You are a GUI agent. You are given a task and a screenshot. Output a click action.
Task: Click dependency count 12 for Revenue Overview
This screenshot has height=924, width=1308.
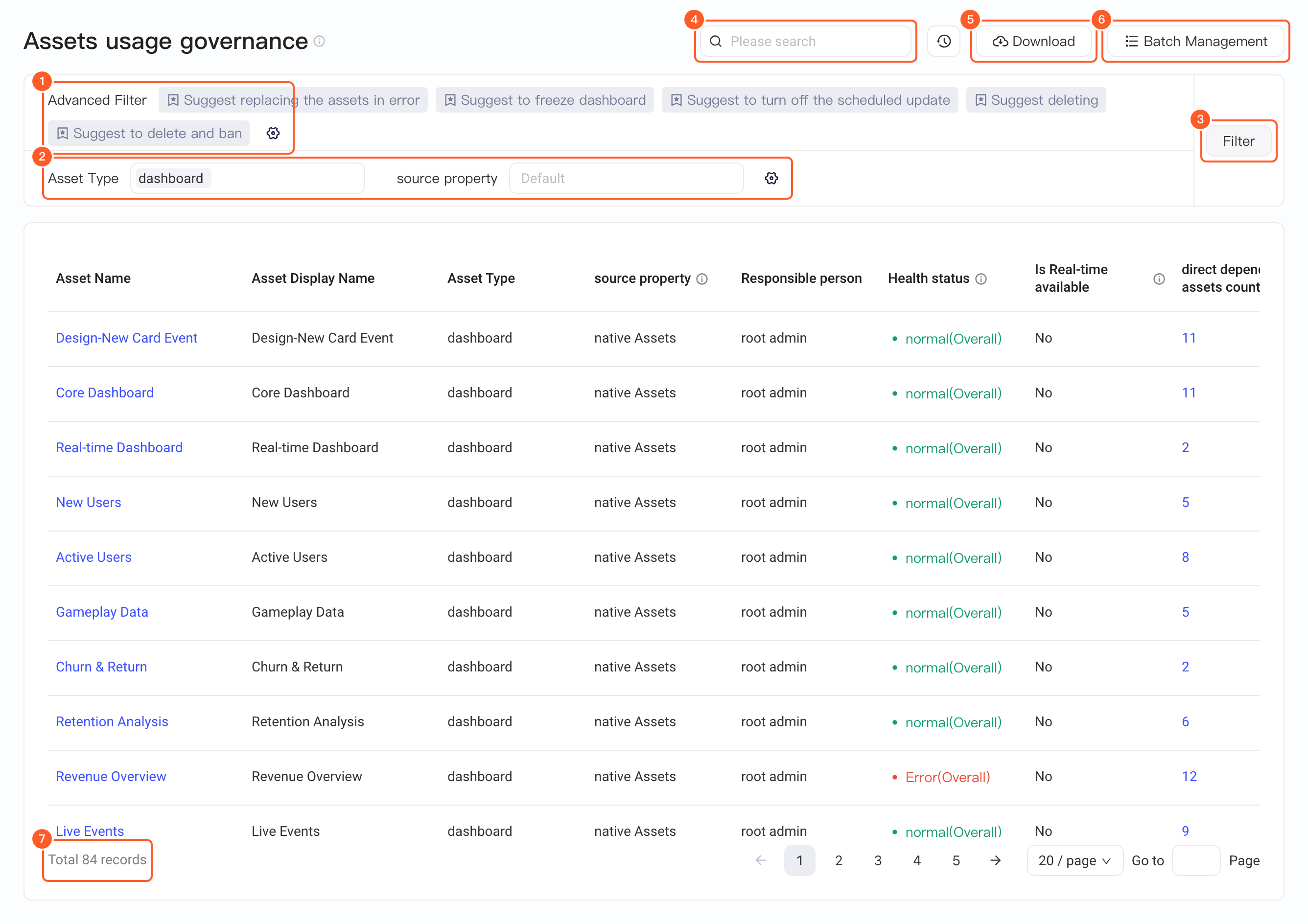point(1189,777)
